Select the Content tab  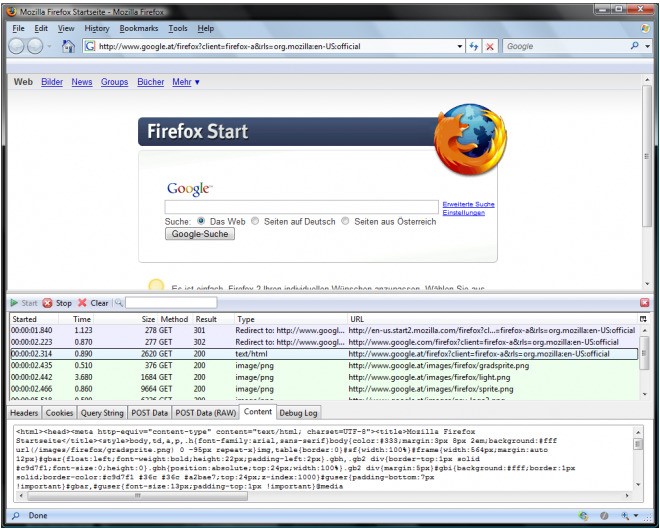(258, 412)
